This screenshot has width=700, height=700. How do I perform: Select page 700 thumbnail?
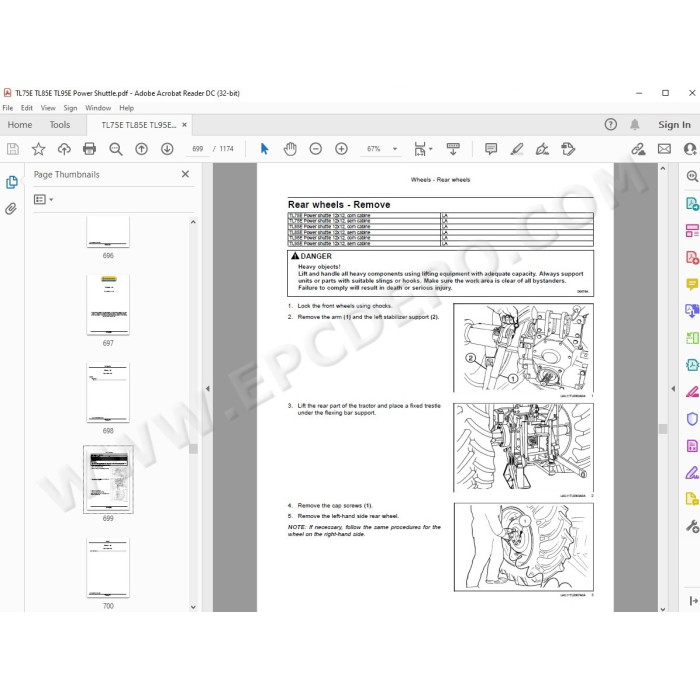[108, 567]
